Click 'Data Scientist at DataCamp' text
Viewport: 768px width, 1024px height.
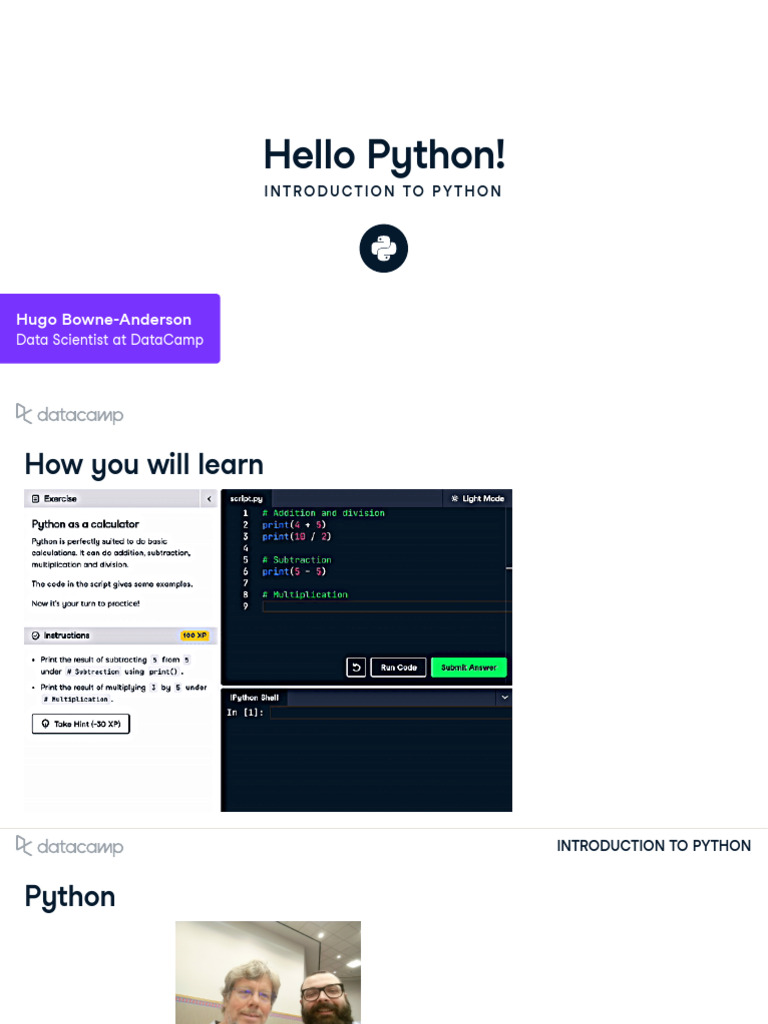pos(110,340)
